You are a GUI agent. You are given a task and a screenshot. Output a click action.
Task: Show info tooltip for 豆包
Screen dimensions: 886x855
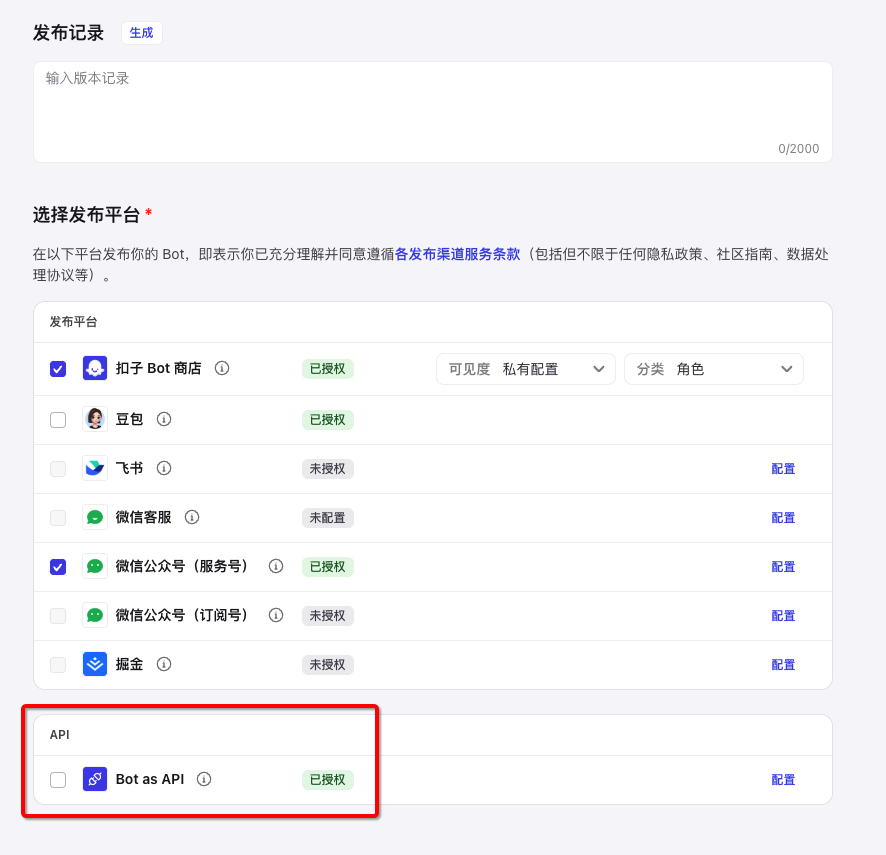click(164, 419)
